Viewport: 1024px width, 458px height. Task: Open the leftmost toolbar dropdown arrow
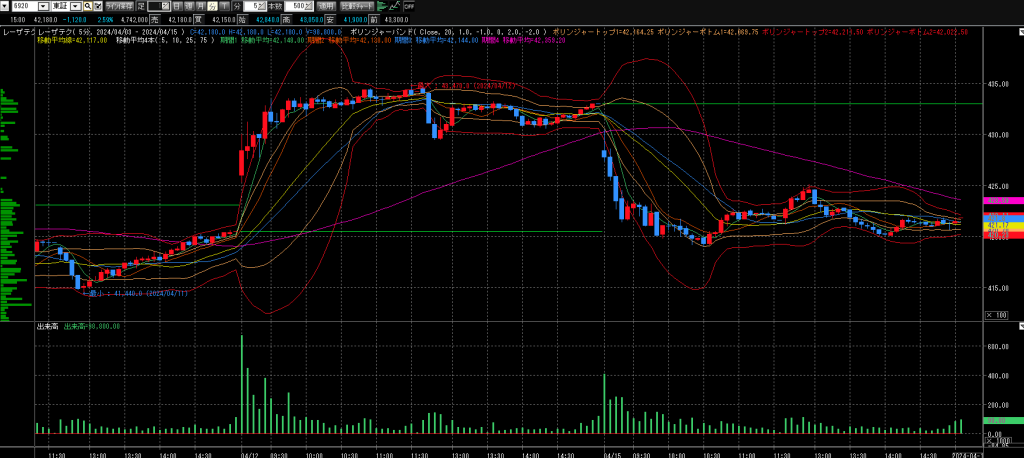tap(4, 6)
